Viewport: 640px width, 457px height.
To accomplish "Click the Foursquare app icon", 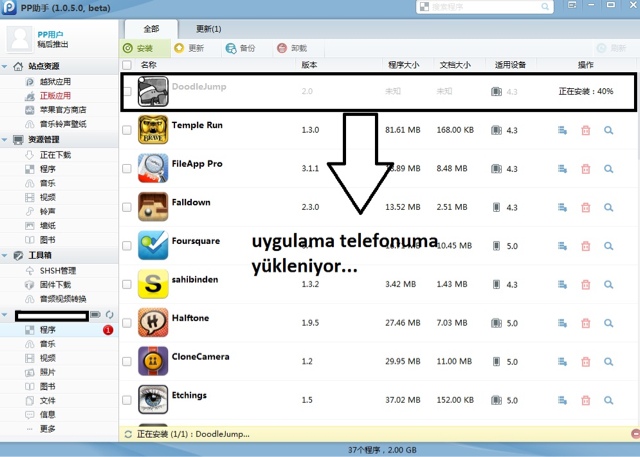I will (x=153, y=245).
